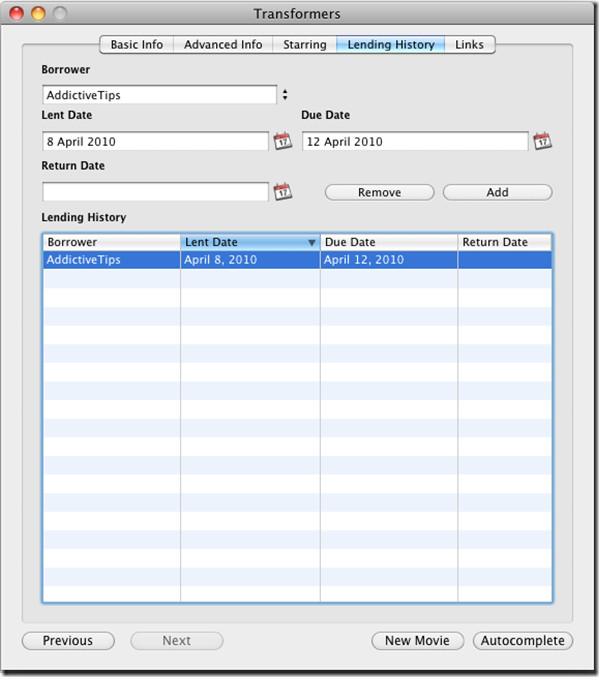Screen dimensions: 599x677
Task: Expand the Borrower combo box arrows
Action: coord(285,95)
